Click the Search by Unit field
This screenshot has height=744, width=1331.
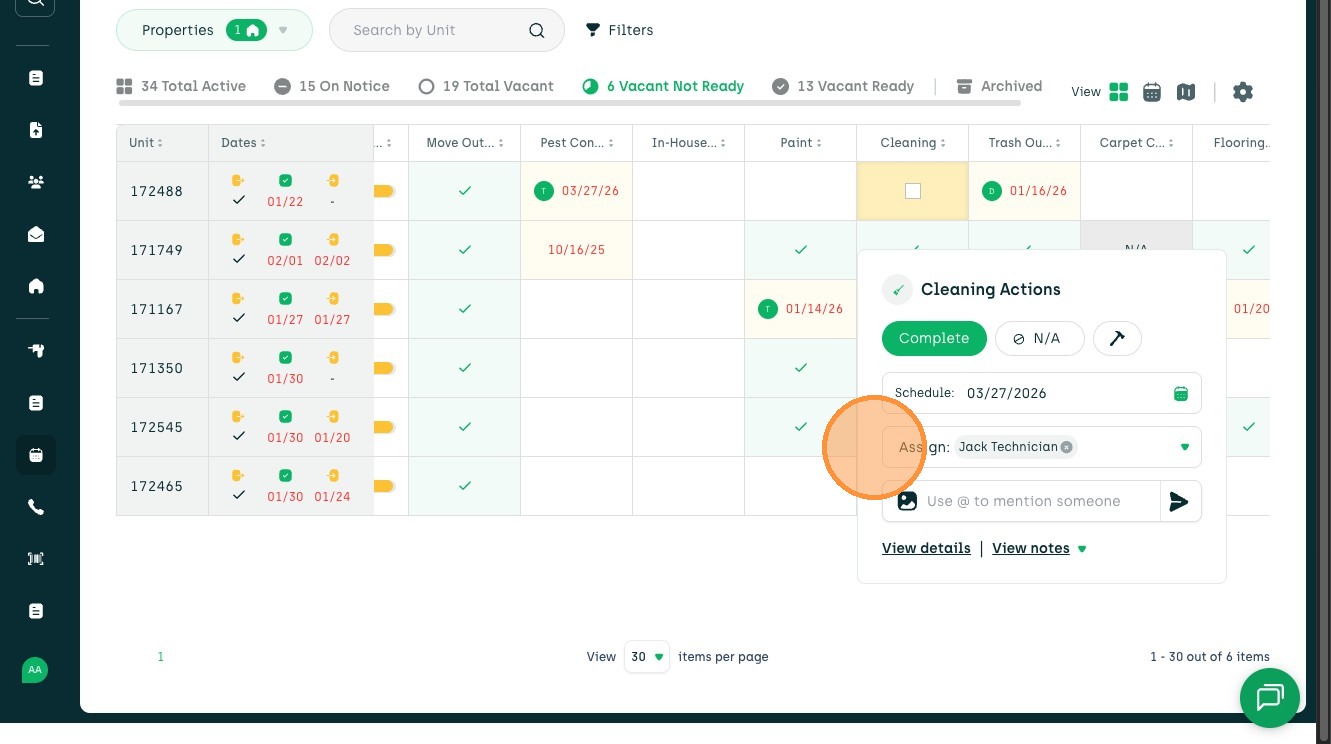(x=435, y=30)
